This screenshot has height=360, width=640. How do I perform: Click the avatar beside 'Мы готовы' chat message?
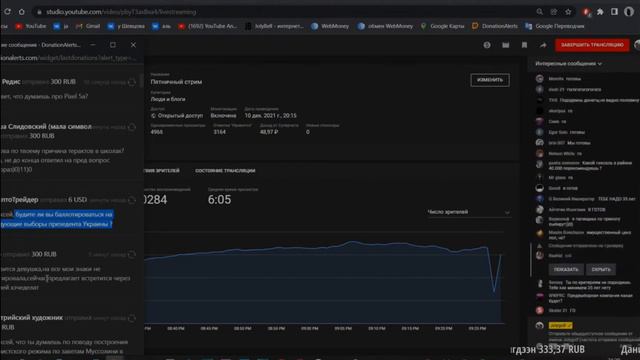(540, 142)
